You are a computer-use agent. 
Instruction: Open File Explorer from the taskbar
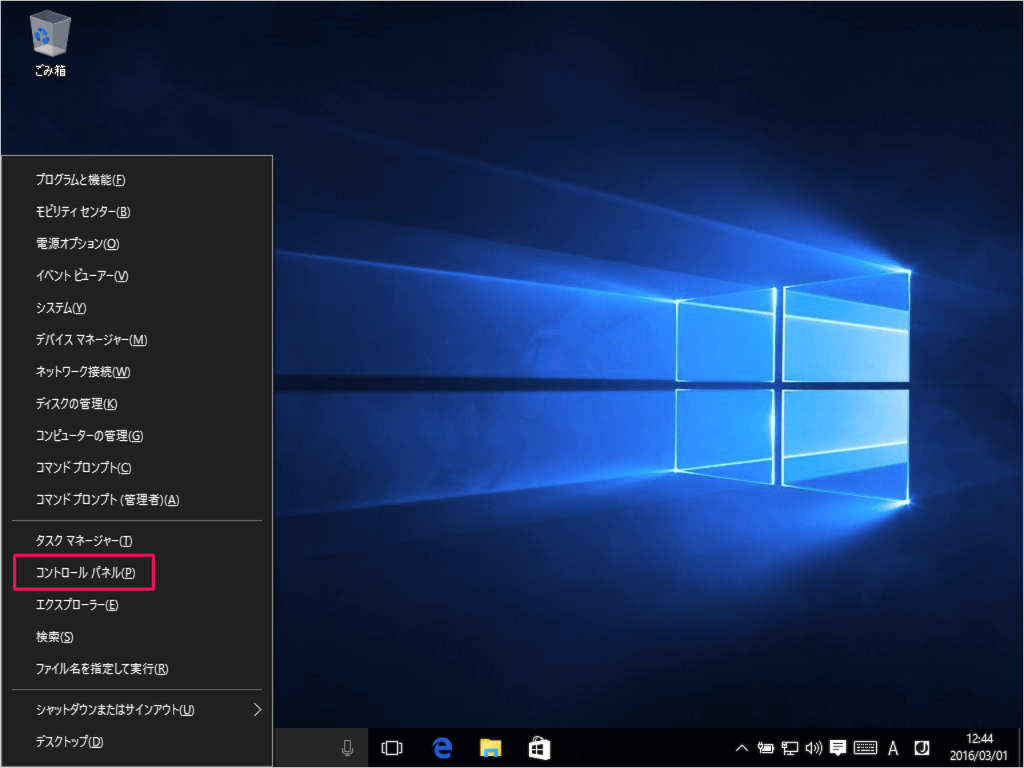point(490,748)
